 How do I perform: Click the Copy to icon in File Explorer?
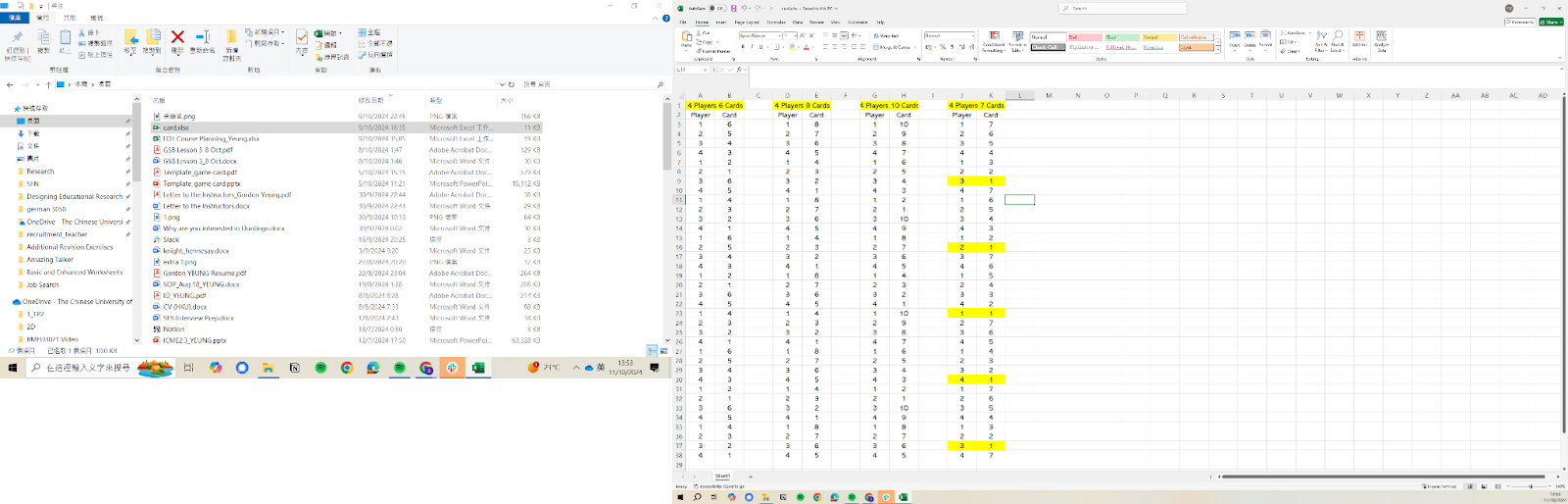153,37
